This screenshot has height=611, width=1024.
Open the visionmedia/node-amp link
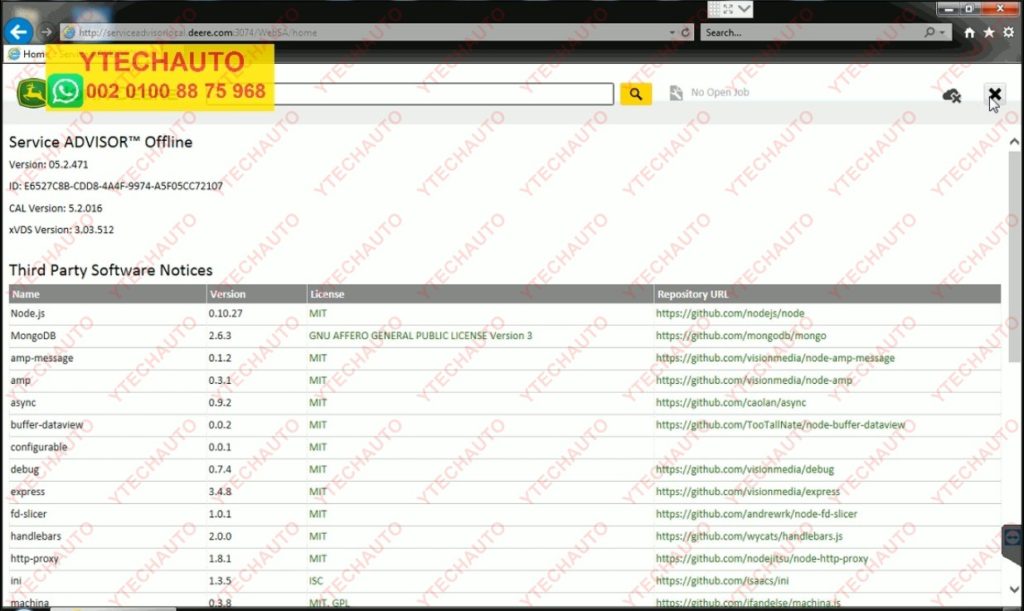coord(754,380)
